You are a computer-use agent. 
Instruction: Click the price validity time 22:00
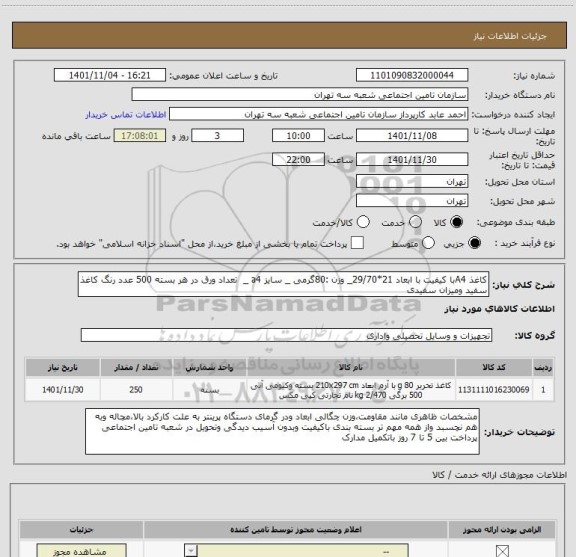[298, 160]
